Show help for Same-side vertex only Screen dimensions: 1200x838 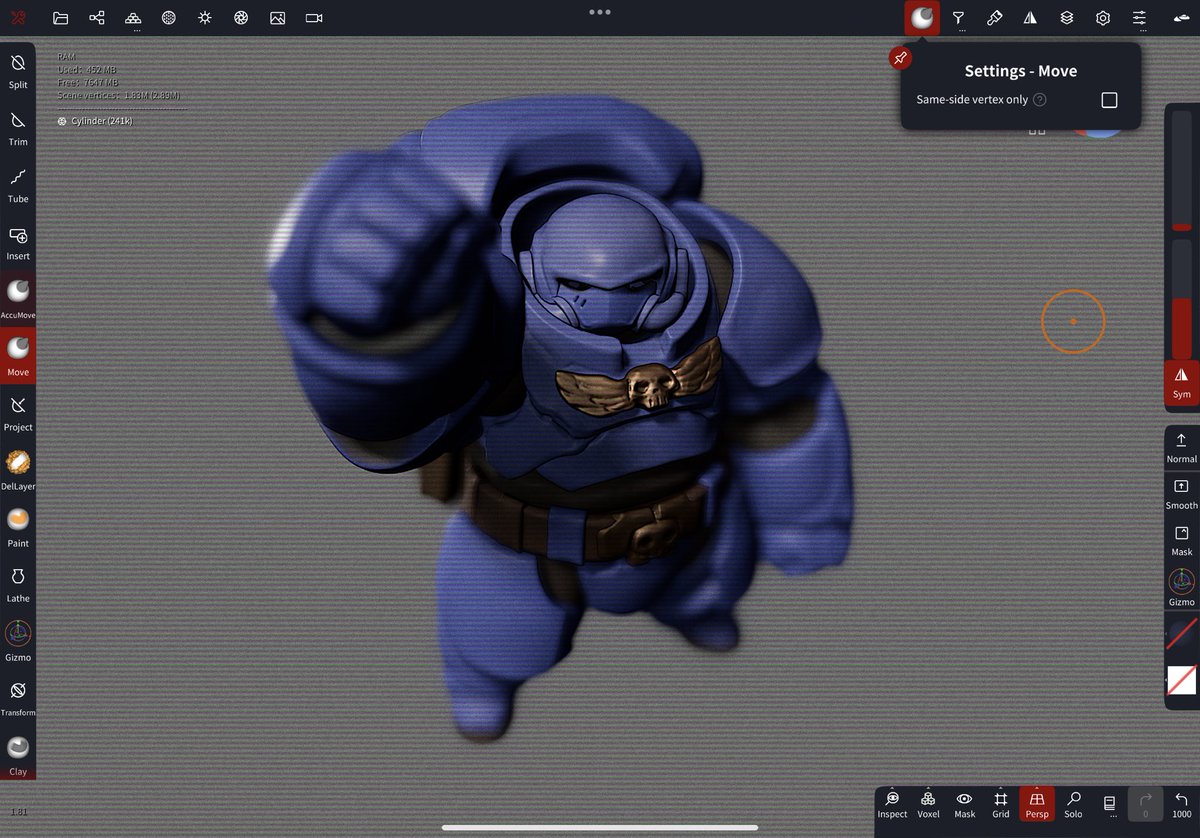pyautogui.click(x=1040, y=100)
